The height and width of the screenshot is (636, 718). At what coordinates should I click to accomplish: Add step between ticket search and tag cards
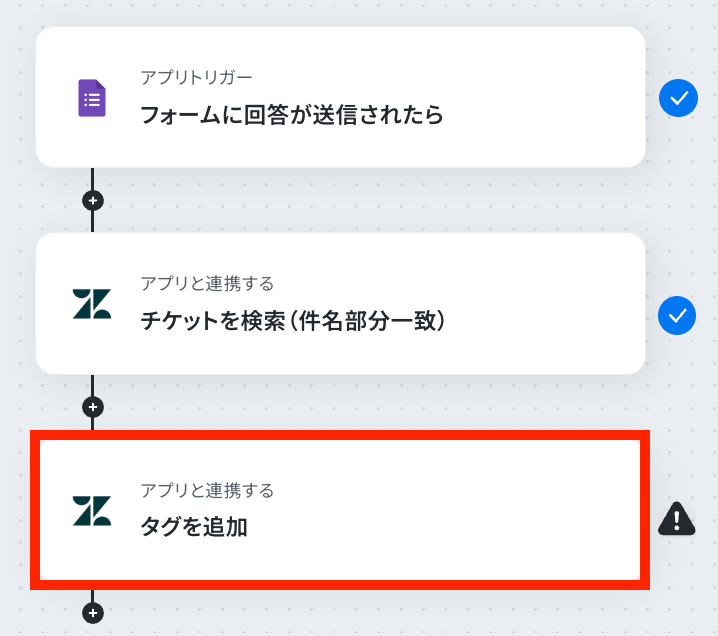pos(93,407)
